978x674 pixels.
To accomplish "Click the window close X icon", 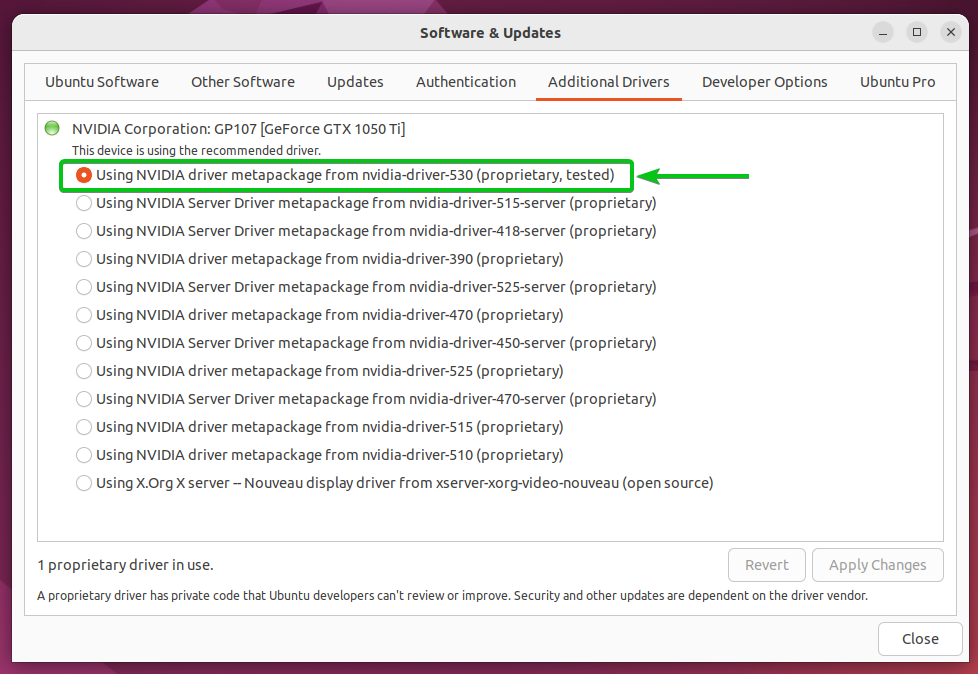I will pyautogui.click(x=951, y=32).
